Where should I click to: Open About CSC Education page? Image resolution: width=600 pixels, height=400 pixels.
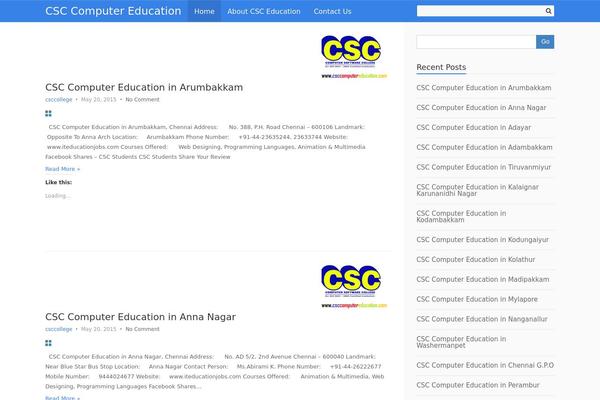click(264, 11)
